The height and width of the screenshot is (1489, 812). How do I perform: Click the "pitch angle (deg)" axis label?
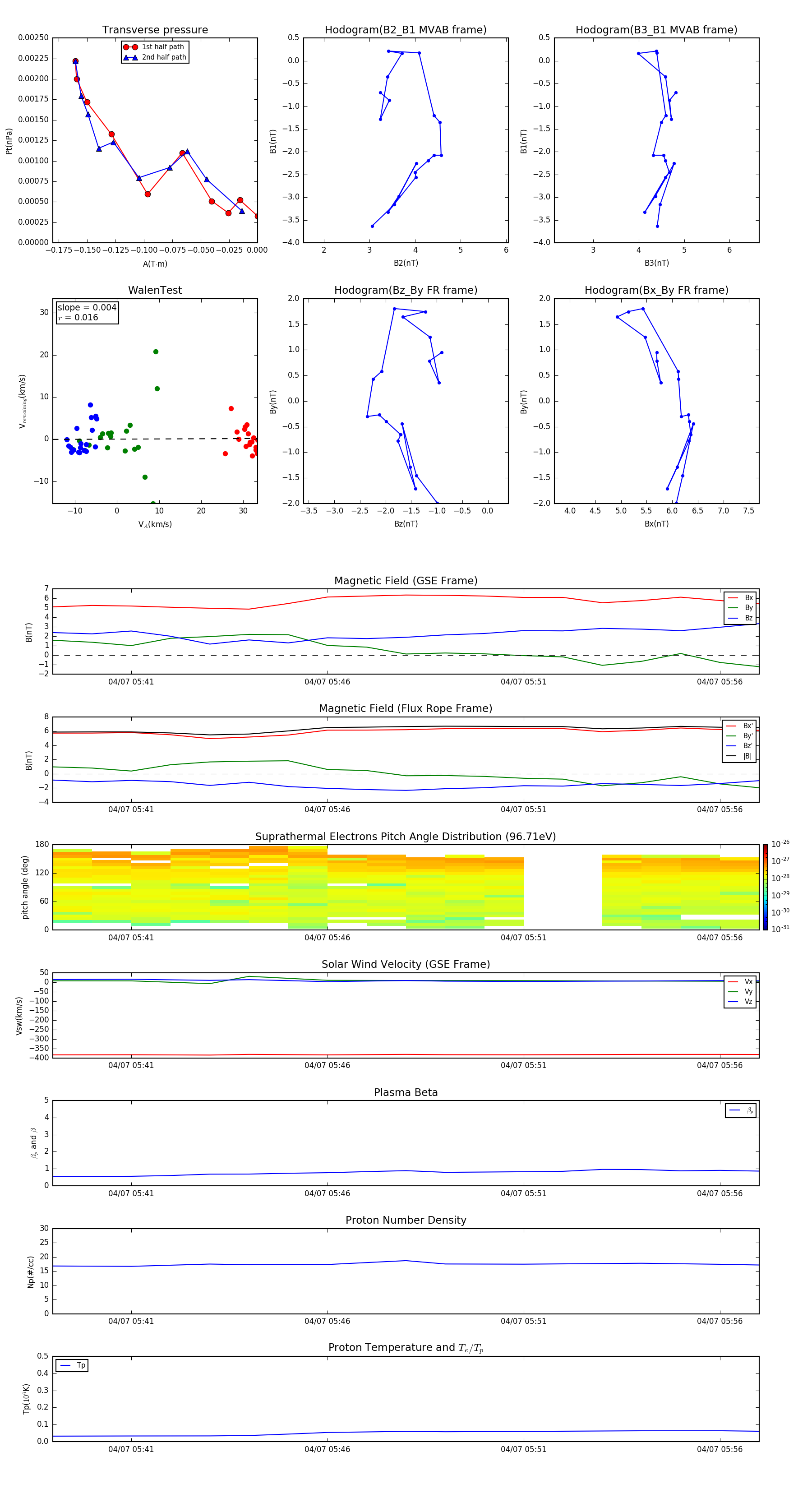pos(25,887)
